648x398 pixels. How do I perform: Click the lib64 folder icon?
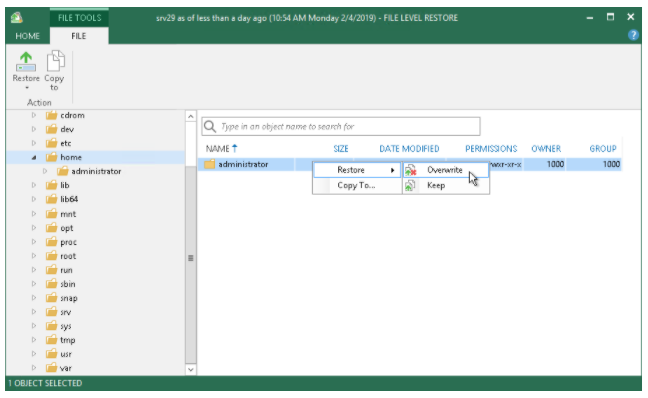pyautogui.click(x=51, y=199)
